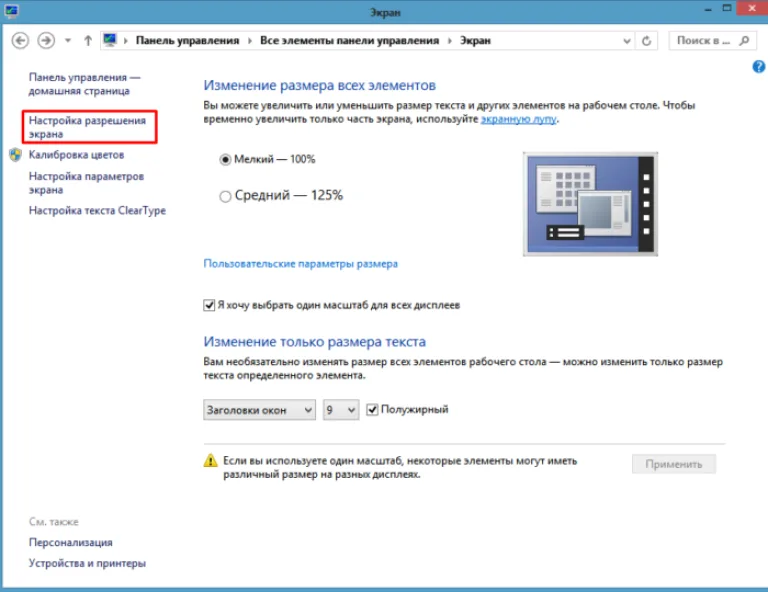Expand chevron after «Все элементы панели управления»

pos(450,41)
